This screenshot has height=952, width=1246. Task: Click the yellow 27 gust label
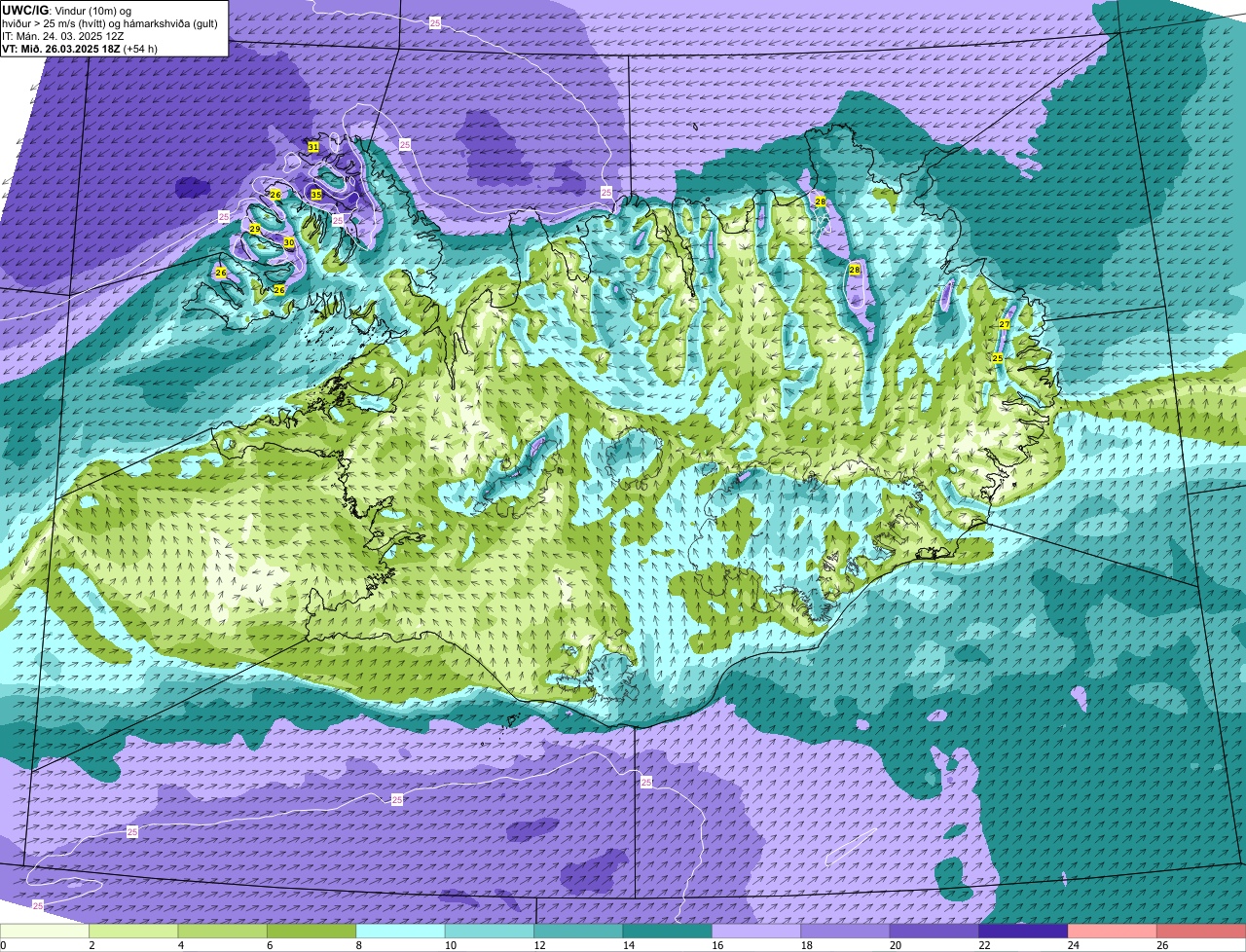(x=1005, y=324)
